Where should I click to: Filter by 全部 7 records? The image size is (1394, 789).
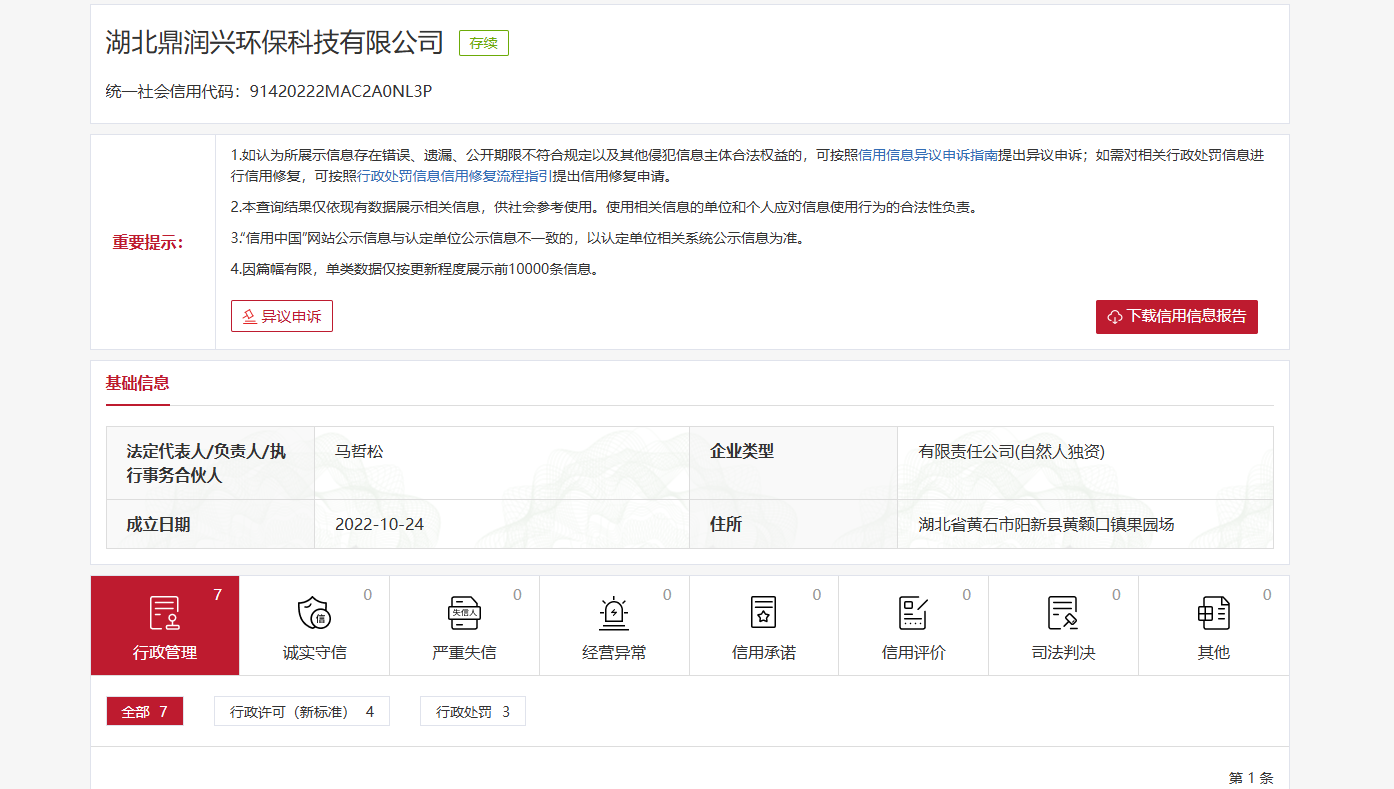(x=145, y=712)
